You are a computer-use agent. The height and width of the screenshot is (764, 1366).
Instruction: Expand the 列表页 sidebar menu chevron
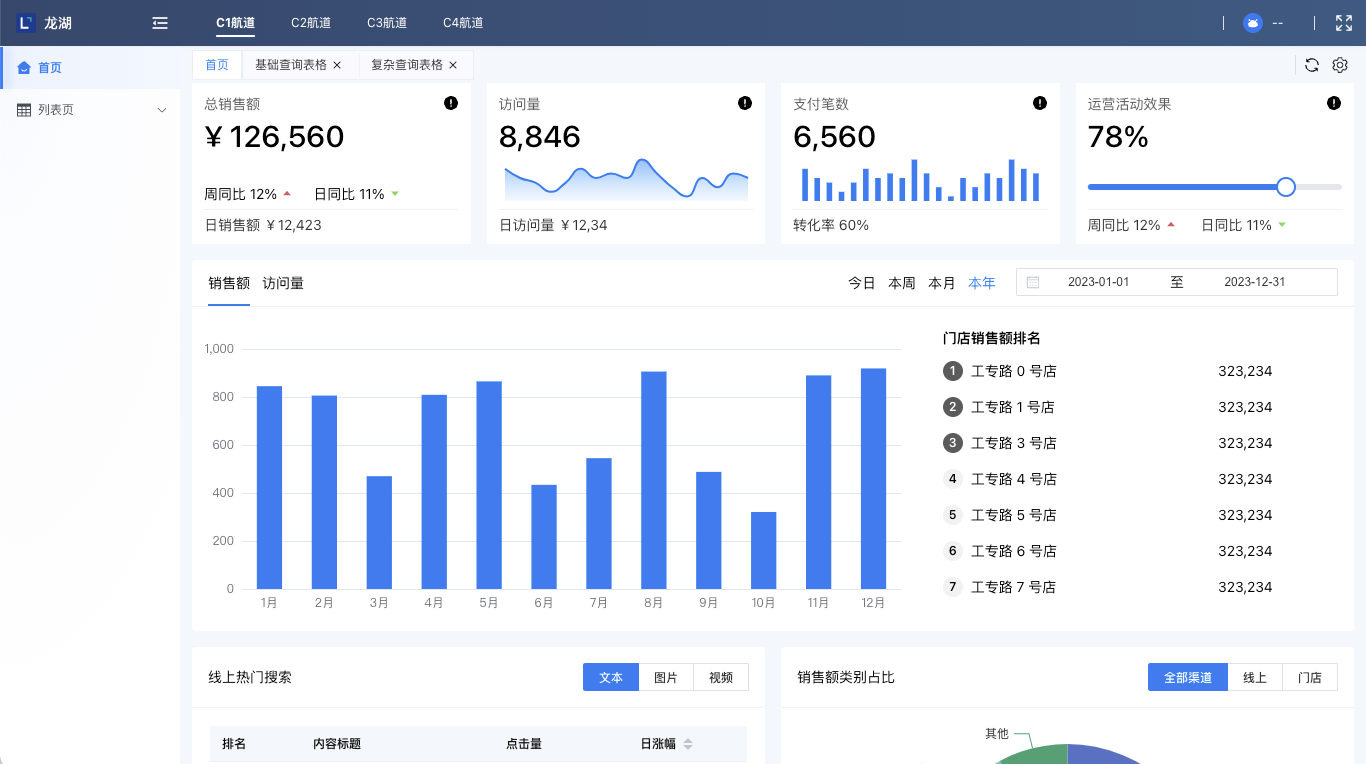pyautogui.click(x=162, y=110)
